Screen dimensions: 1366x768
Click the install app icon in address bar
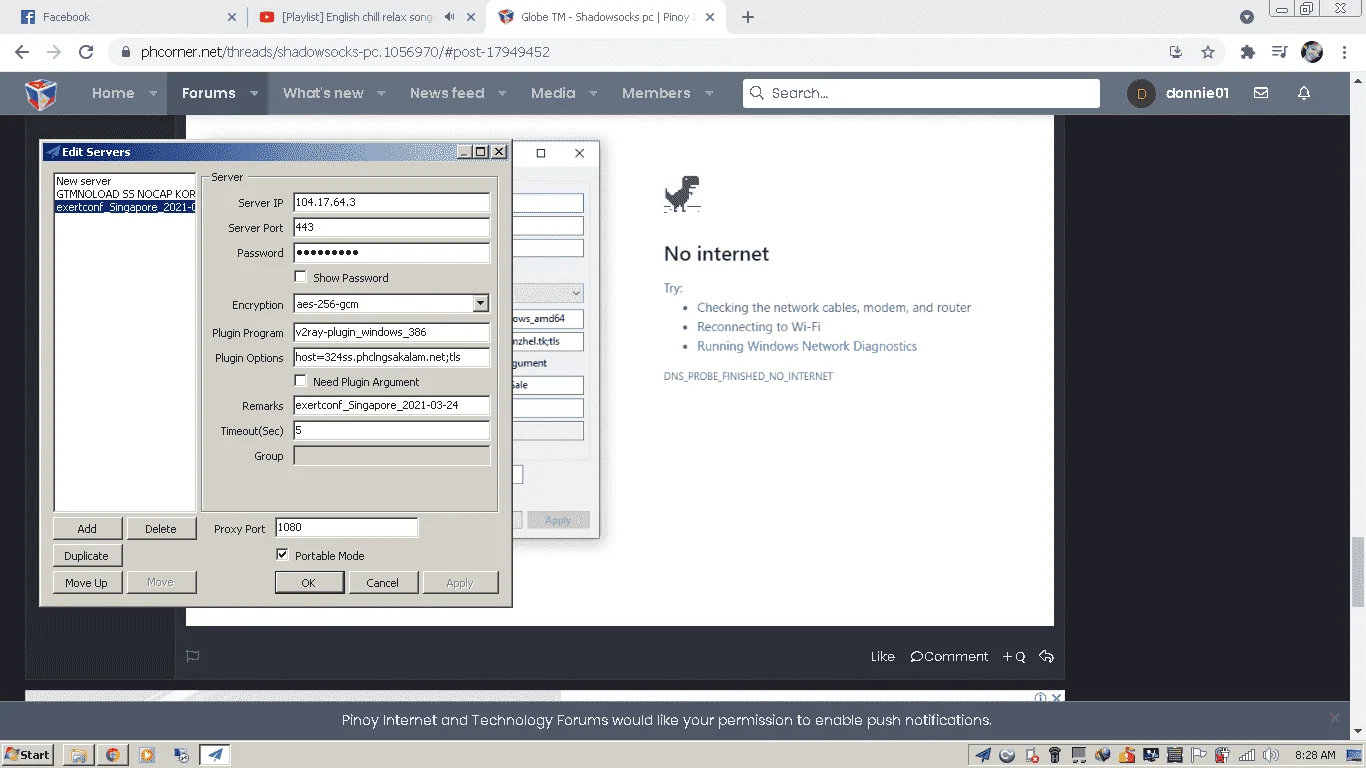(1176, 52)
